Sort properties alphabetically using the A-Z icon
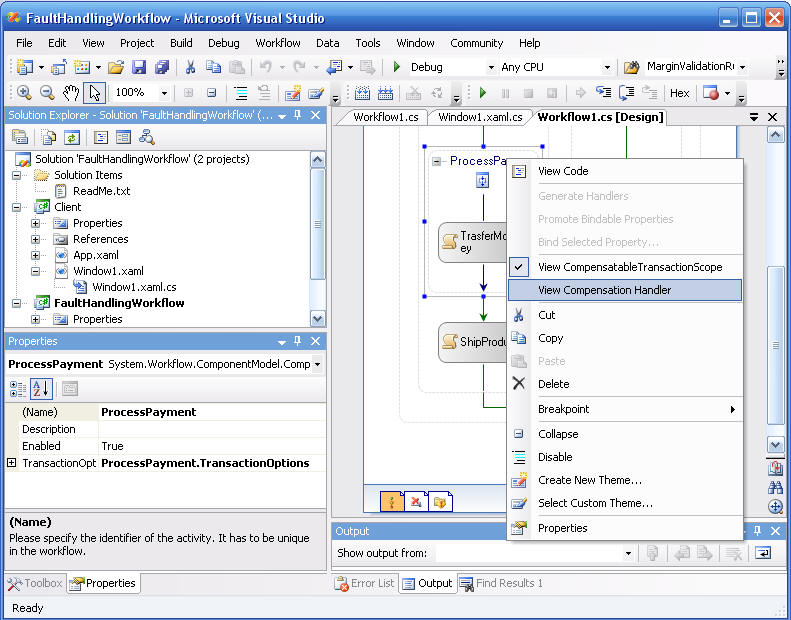Screen dimensions: 791x620 (x=41, y=388)
